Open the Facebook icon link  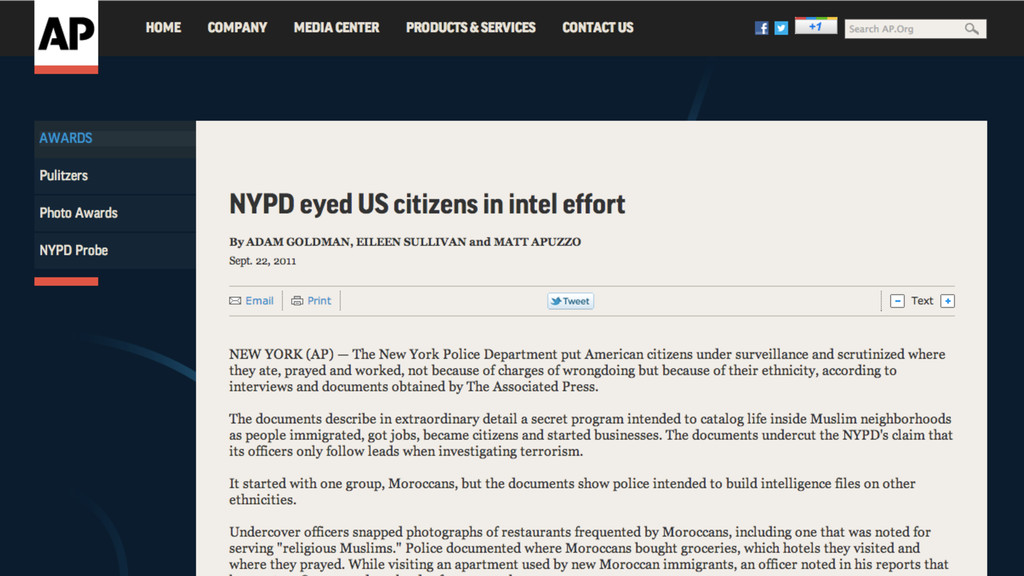coord(761,28)
